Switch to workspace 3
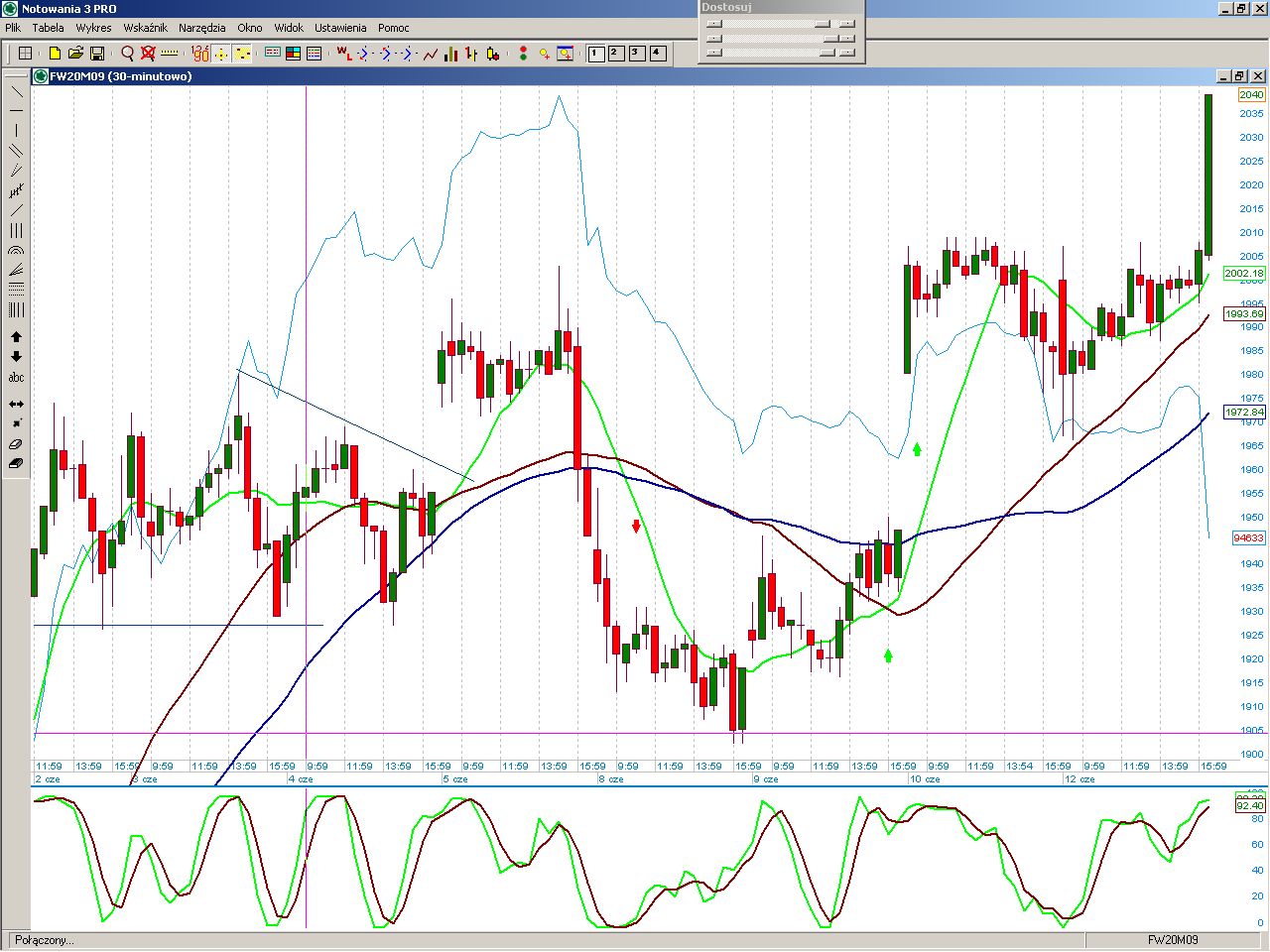1270x952 pixels. coord(637,54)
